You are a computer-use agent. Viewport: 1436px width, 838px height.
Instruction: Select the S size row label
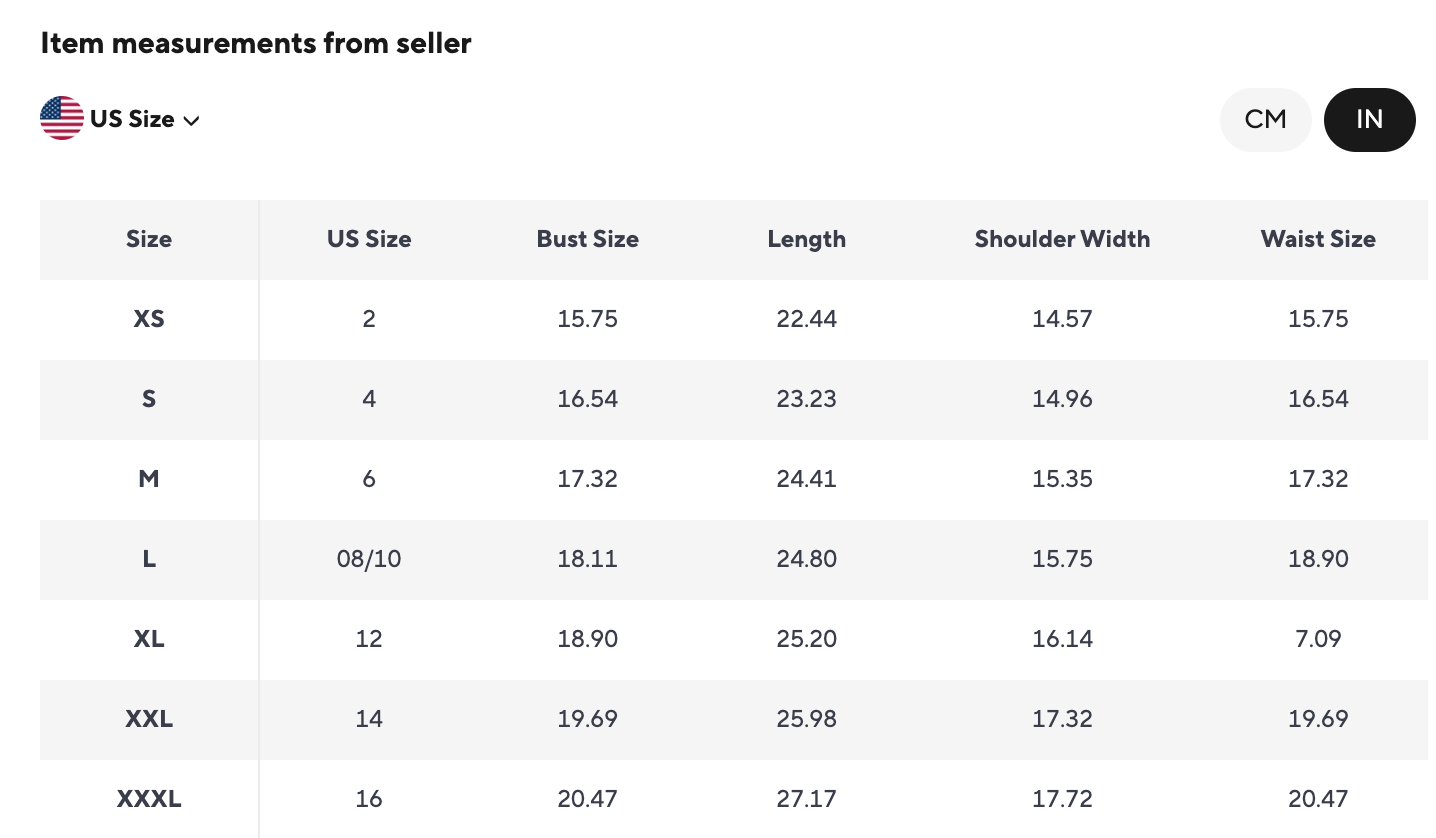[149, 399]
